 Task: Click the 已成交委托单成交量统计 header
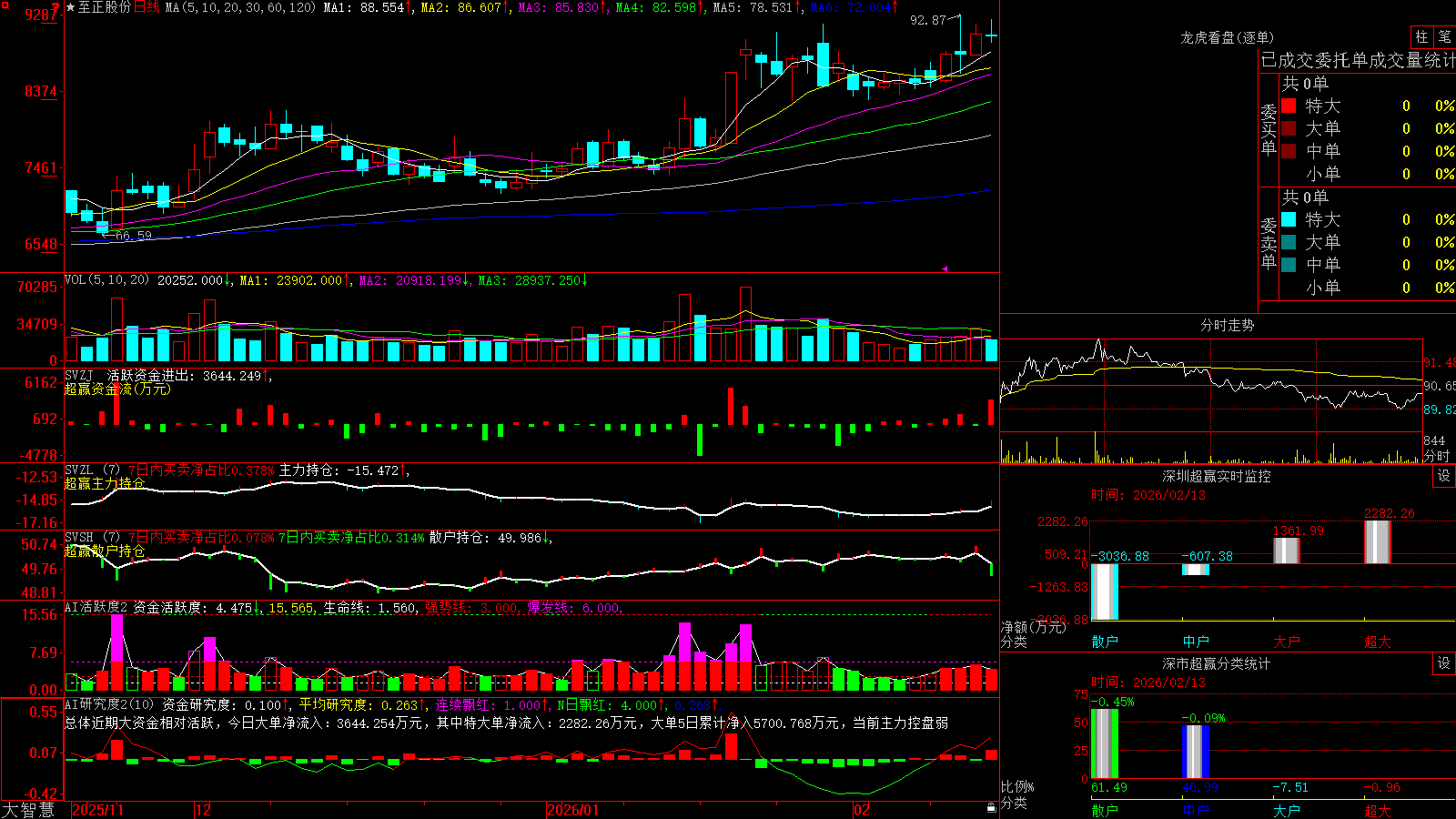pos(1358,60)
